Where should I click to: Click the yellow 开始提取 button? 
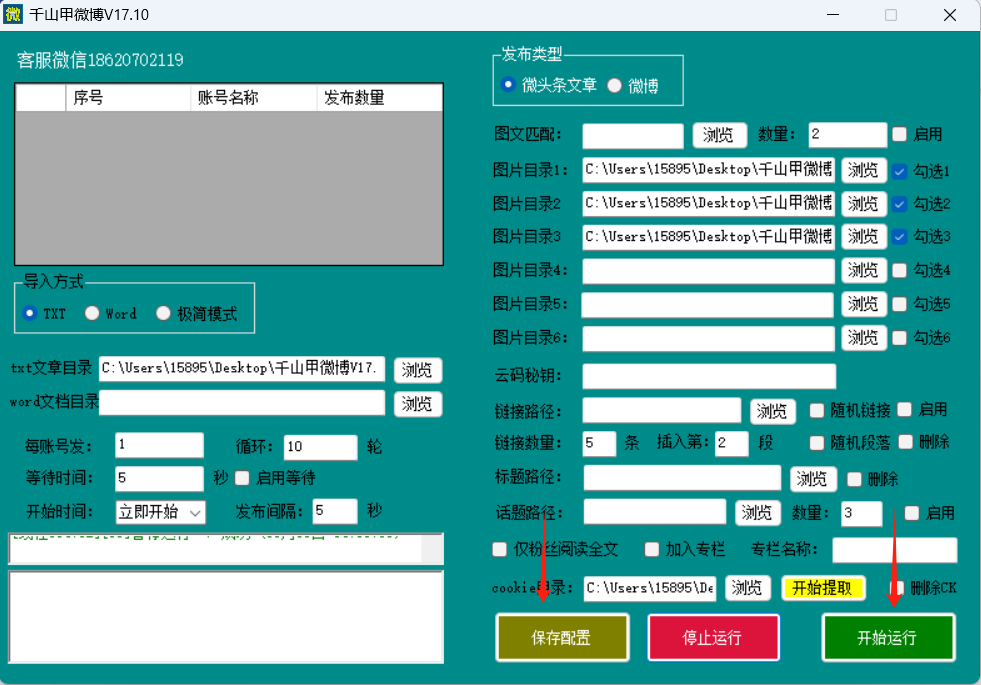click(x=822, y=588)
